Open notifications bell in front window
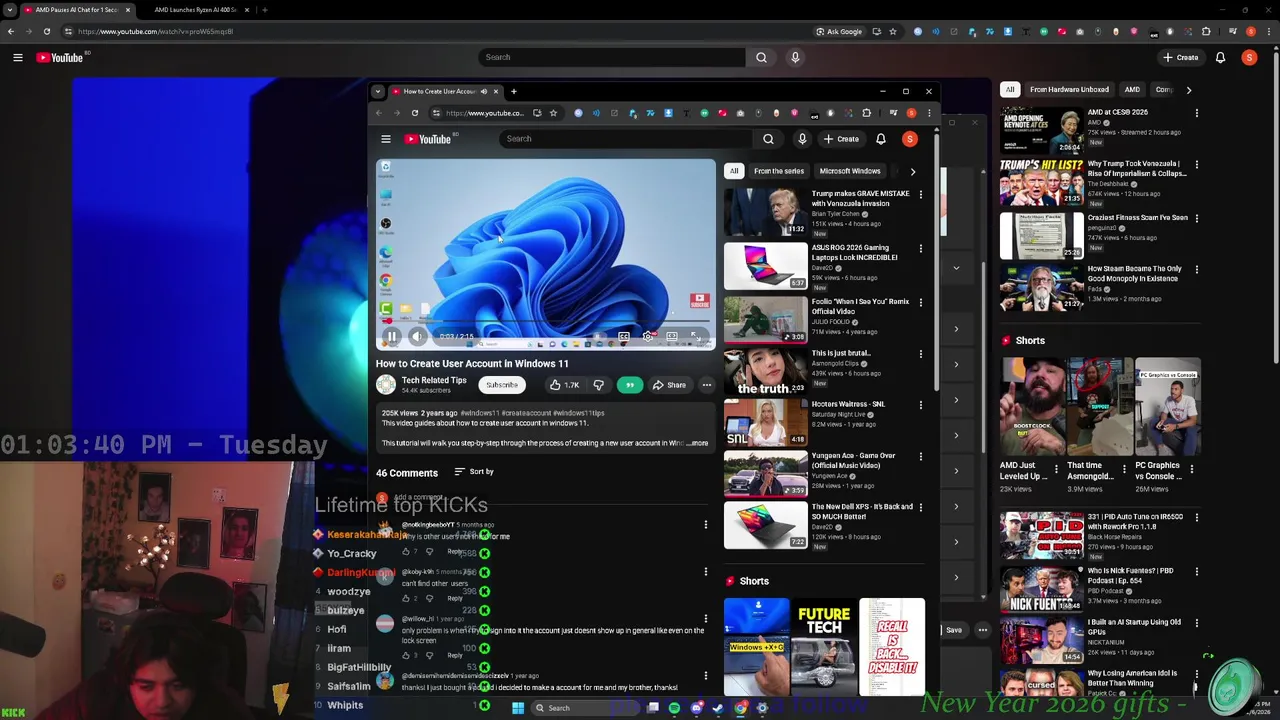1280x720 pixels. tap(881, 139)
